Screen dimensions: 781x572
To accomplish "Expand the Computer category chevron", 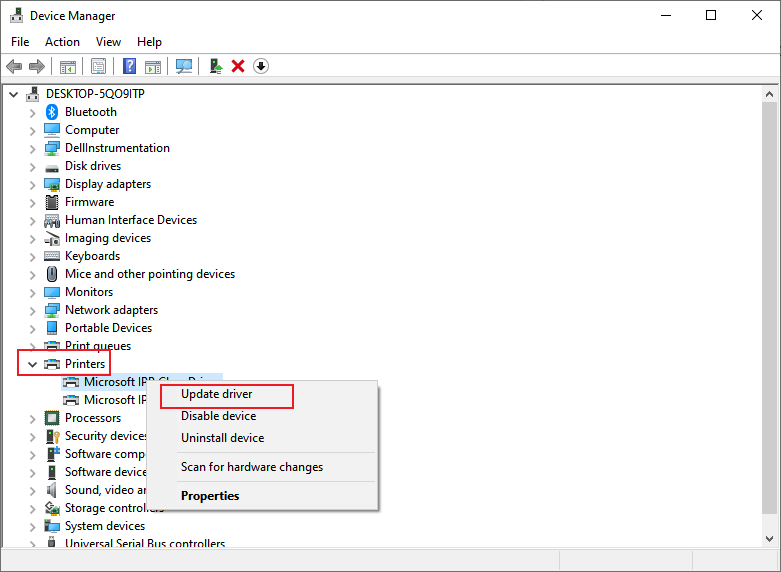I will 32,131.
